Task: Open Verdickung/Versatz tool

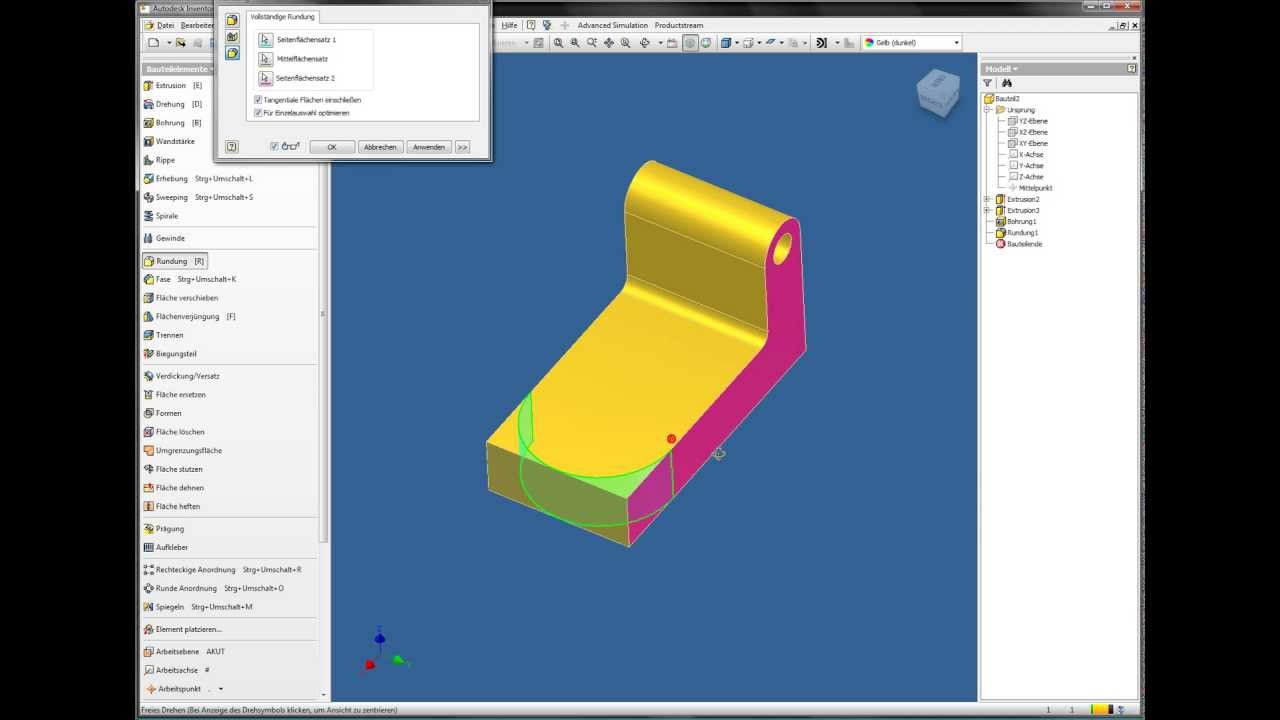Action: (181, 376)
